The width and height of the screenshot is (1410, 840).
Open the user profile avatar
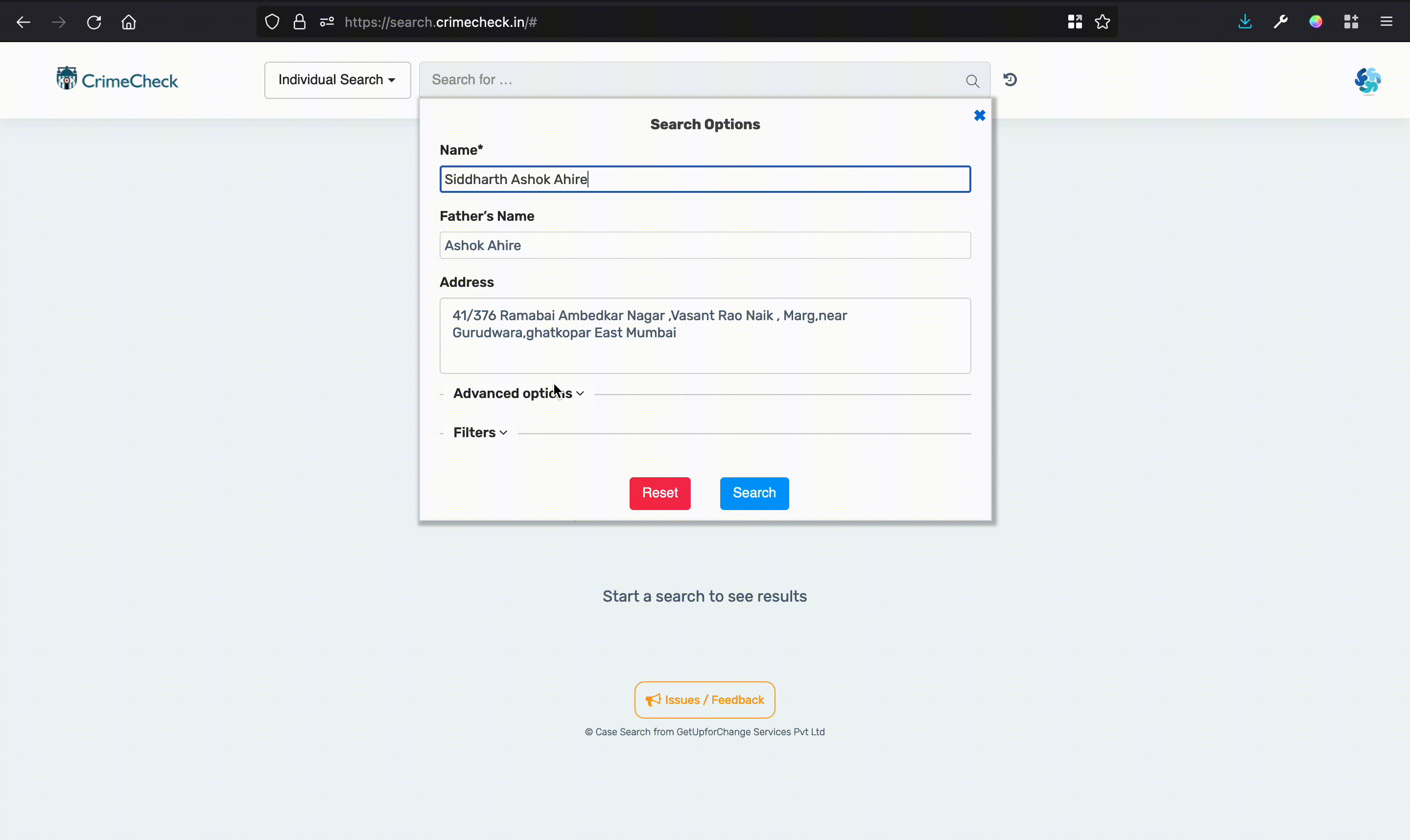click(1367, 80)
